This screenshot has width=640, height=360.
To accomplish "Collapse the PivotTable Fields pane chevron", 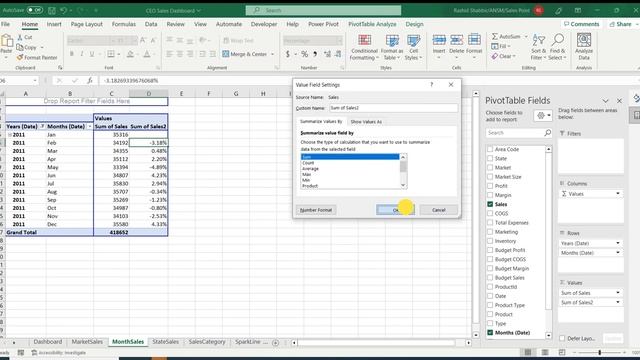I will (x=605, y=101).
